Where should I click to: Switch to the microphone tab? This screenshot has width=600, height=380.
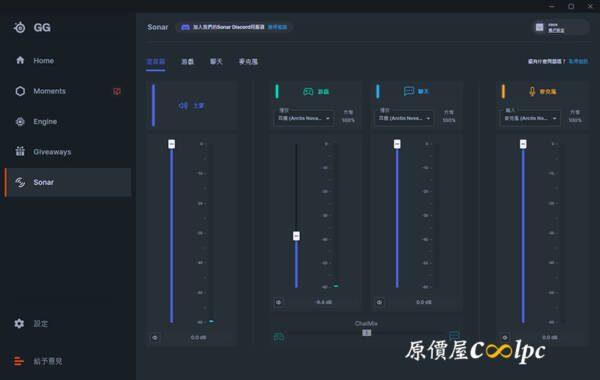[x=248, y=62]
